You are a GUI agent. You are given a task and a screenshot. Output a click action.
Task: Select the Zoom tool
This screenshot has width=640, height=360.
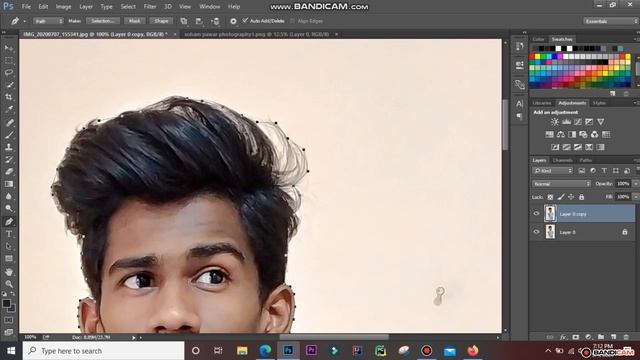click(9, 284)
